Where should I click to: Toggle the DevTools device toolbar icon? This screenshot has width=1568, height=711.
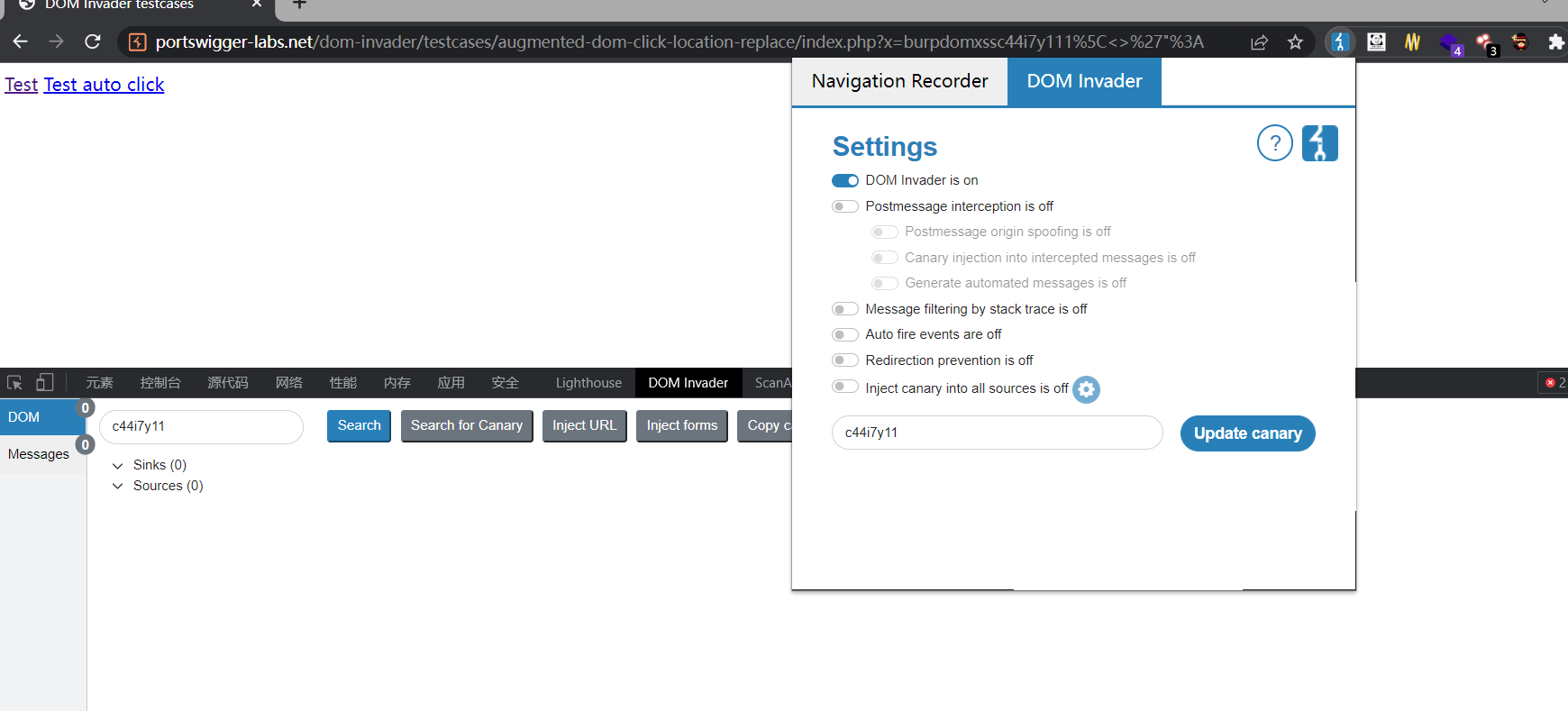point(44,382)
